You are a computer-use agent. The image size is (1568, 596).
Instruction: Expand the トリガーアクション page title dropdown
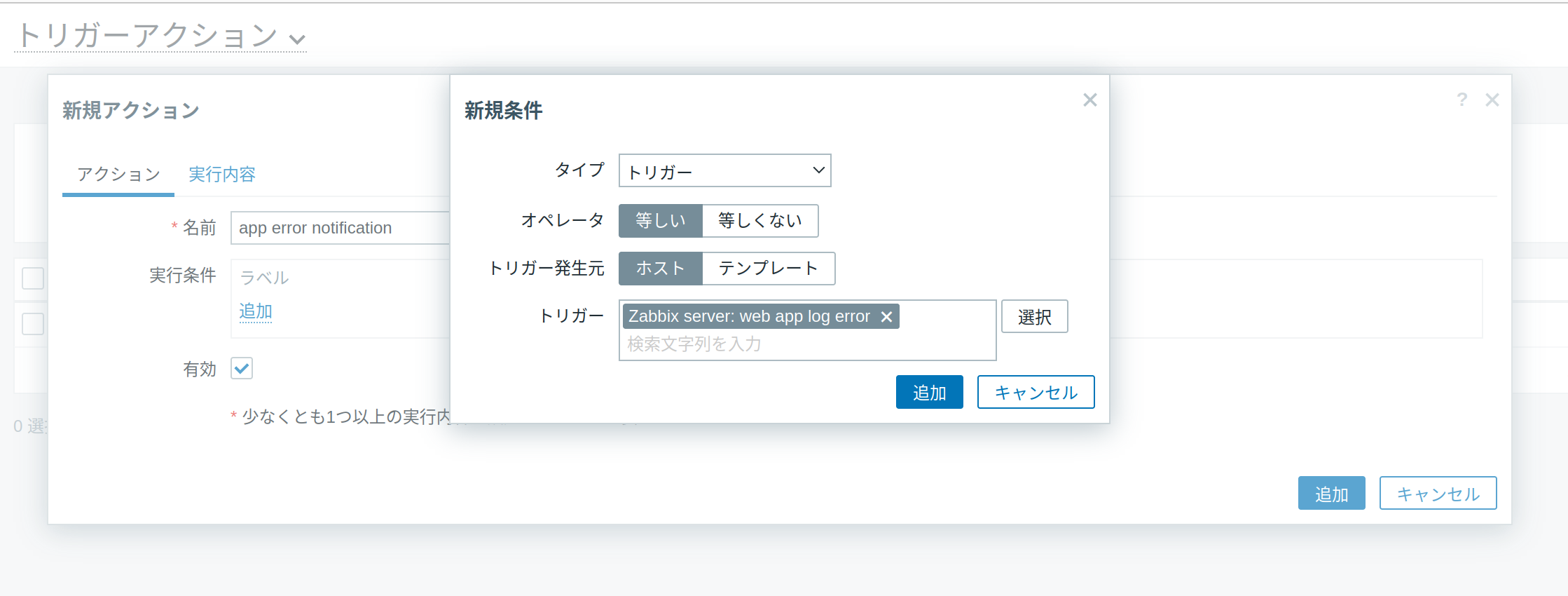tap(298, 39)
